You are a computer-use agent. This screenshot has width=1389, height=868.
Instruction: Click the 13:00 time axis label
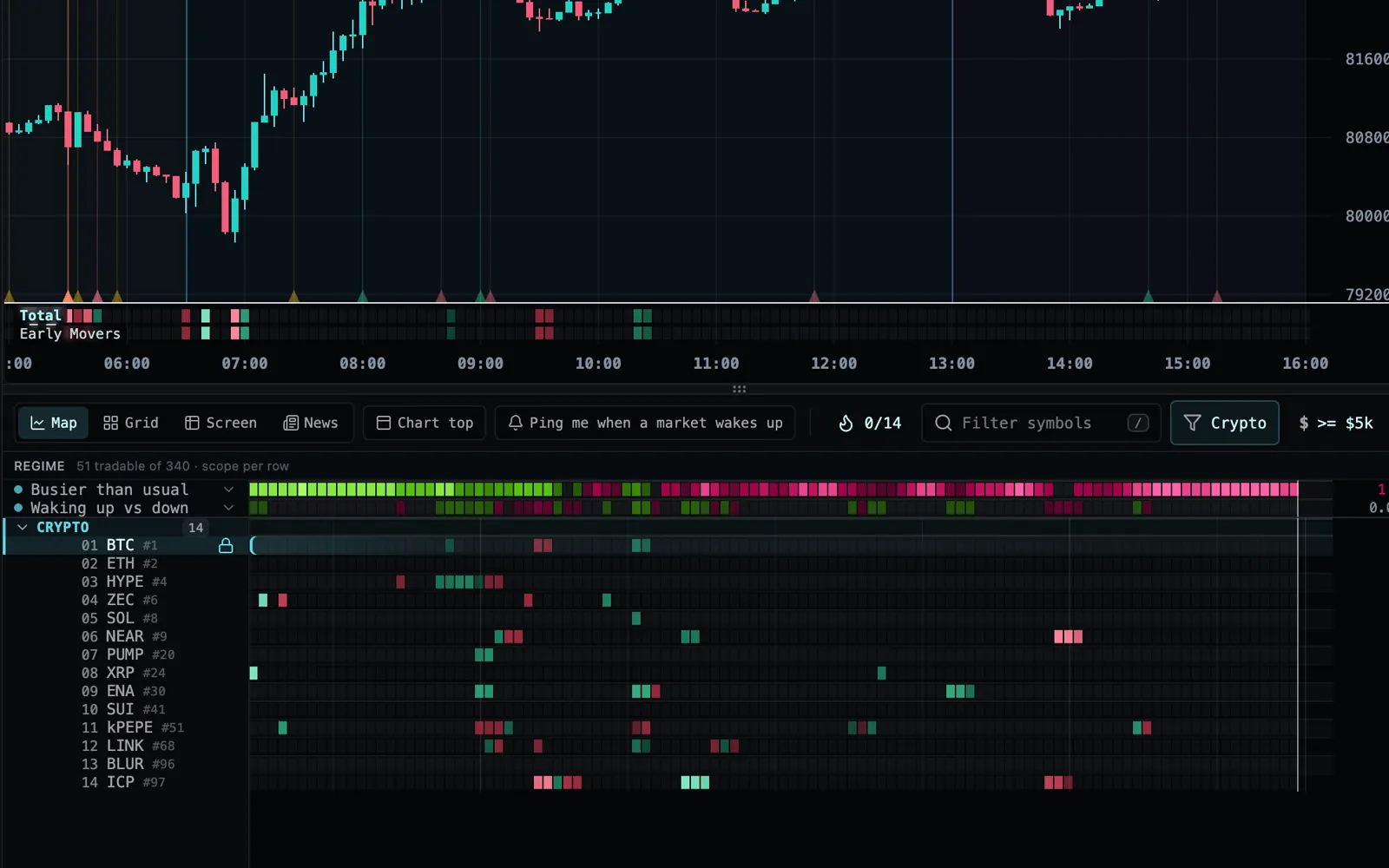pos(951,364)
